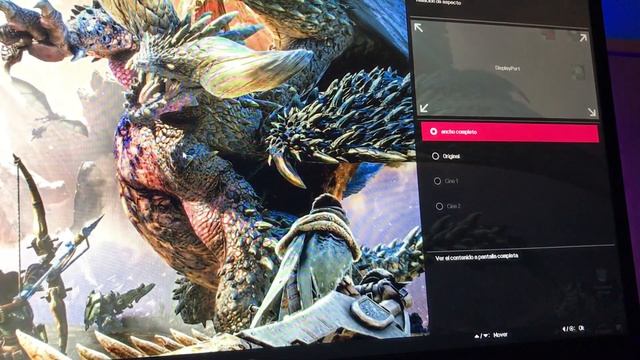Viewport: 640px width, 360px height.
Task: Choose the "Cine 2" aspect mode
Action: [448, 206]
